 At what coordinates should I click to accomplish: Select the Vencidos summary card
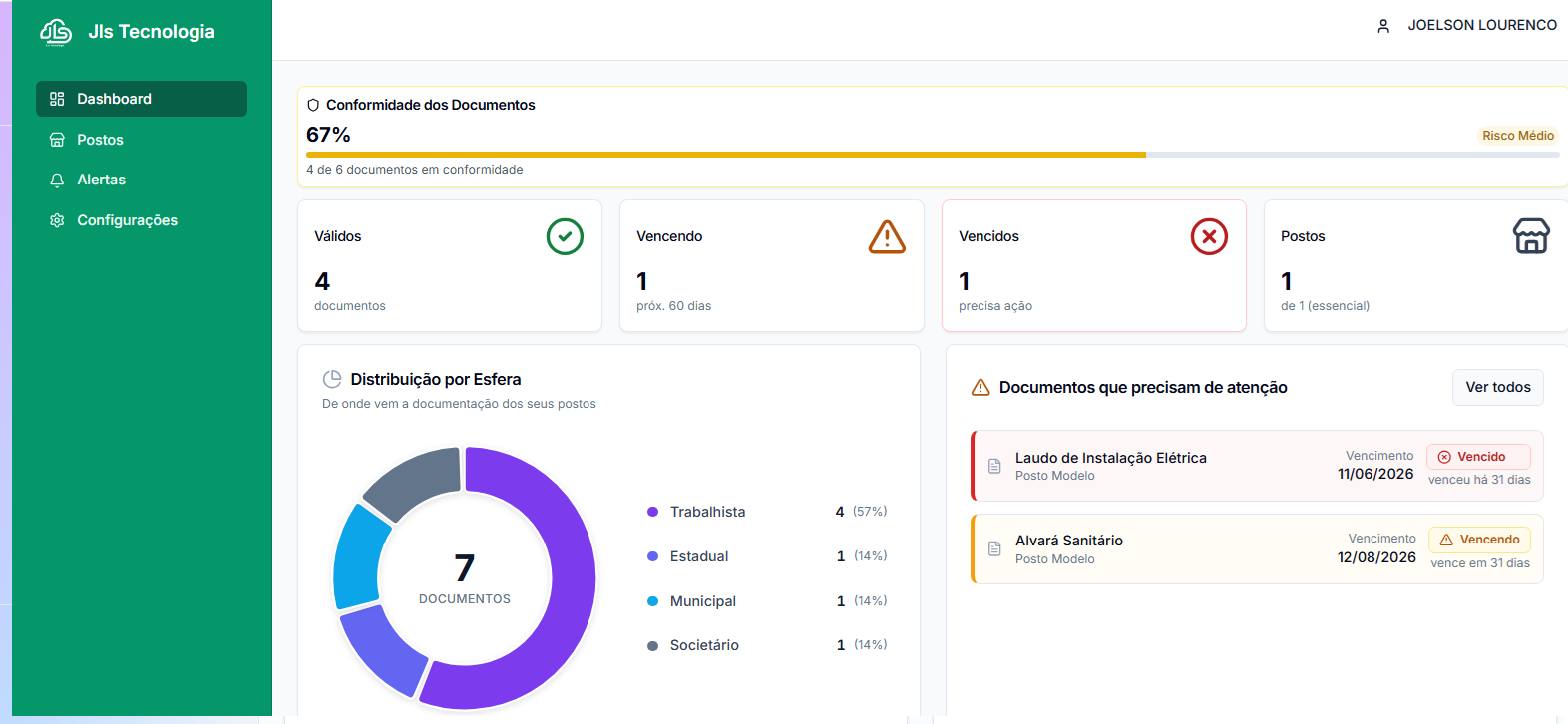point(1094,265)
